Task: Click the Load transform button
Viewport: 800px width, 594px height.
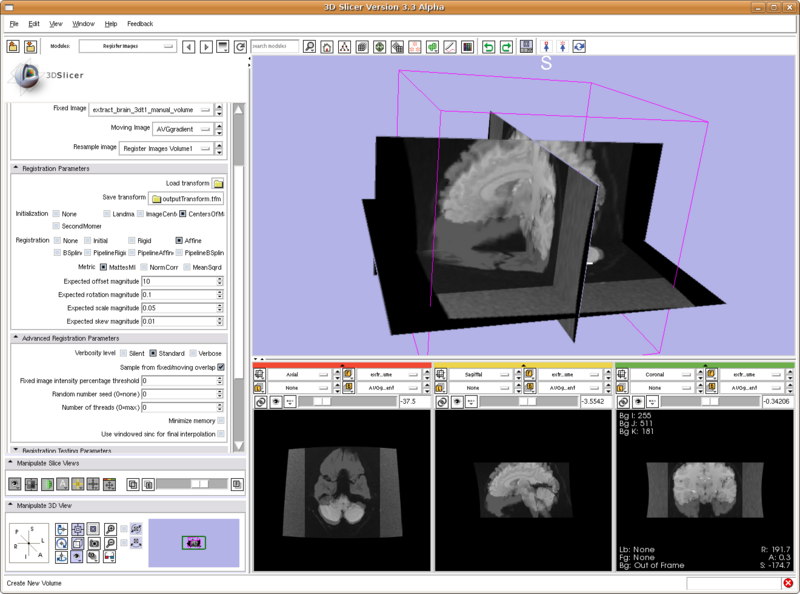Action: [218, 184]
